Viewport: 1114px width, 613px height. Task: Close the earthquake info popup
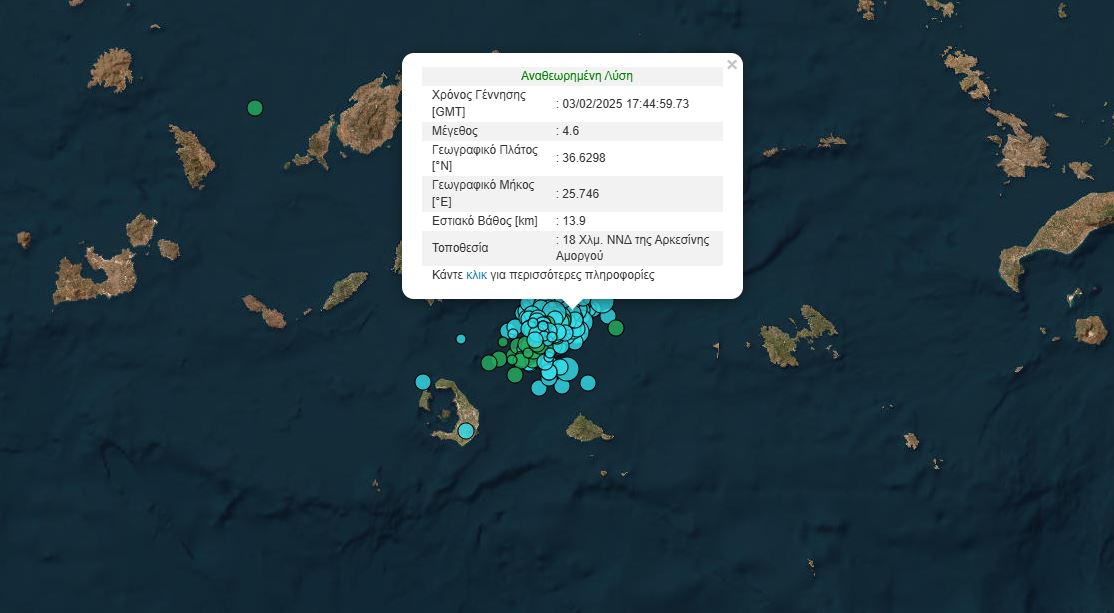[732, 65]
